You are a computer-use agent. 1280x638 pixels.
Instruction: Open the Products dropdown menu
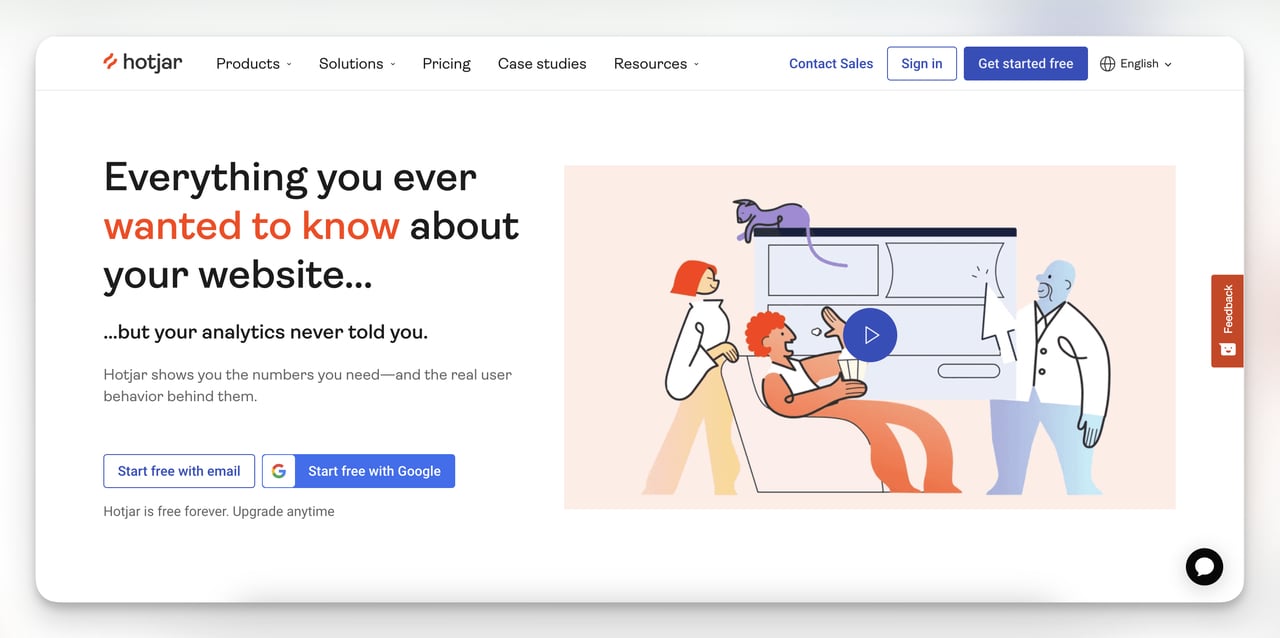click(254, 63)
